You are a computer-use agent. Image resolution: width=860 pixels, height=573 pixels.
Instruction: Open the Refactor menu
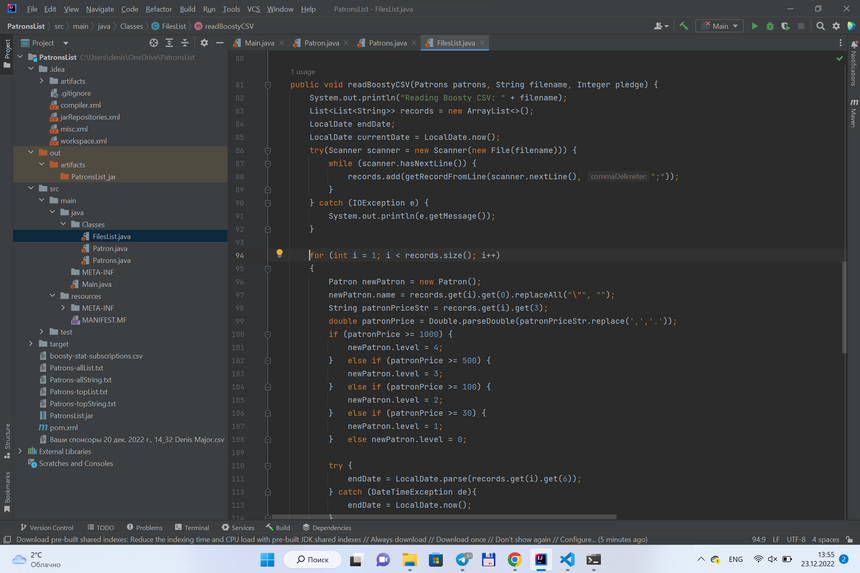[x=158, y=9]
